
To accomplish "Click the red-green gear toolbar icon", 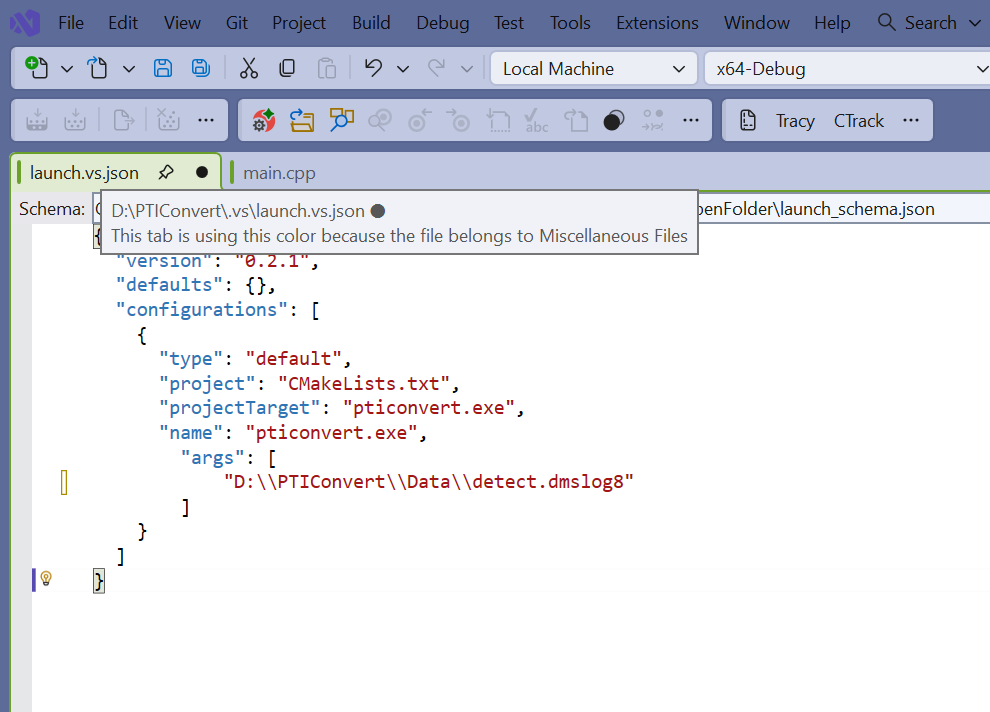I will tap(263, 120).
